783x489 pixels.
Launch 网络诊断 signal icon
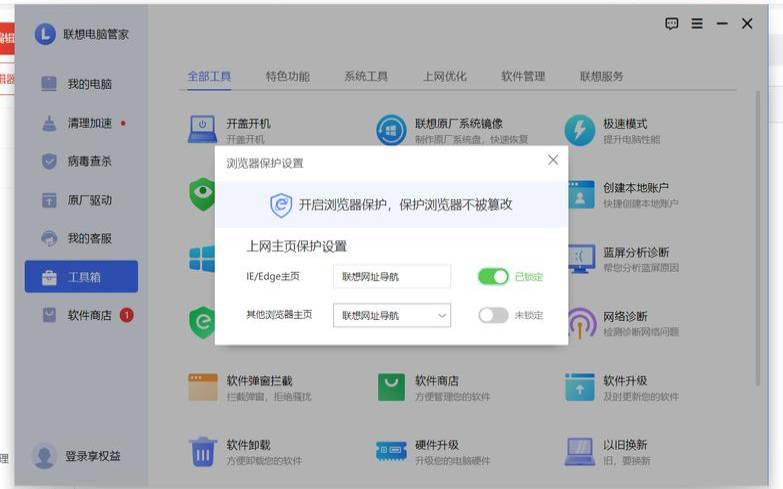coord(581,322)
